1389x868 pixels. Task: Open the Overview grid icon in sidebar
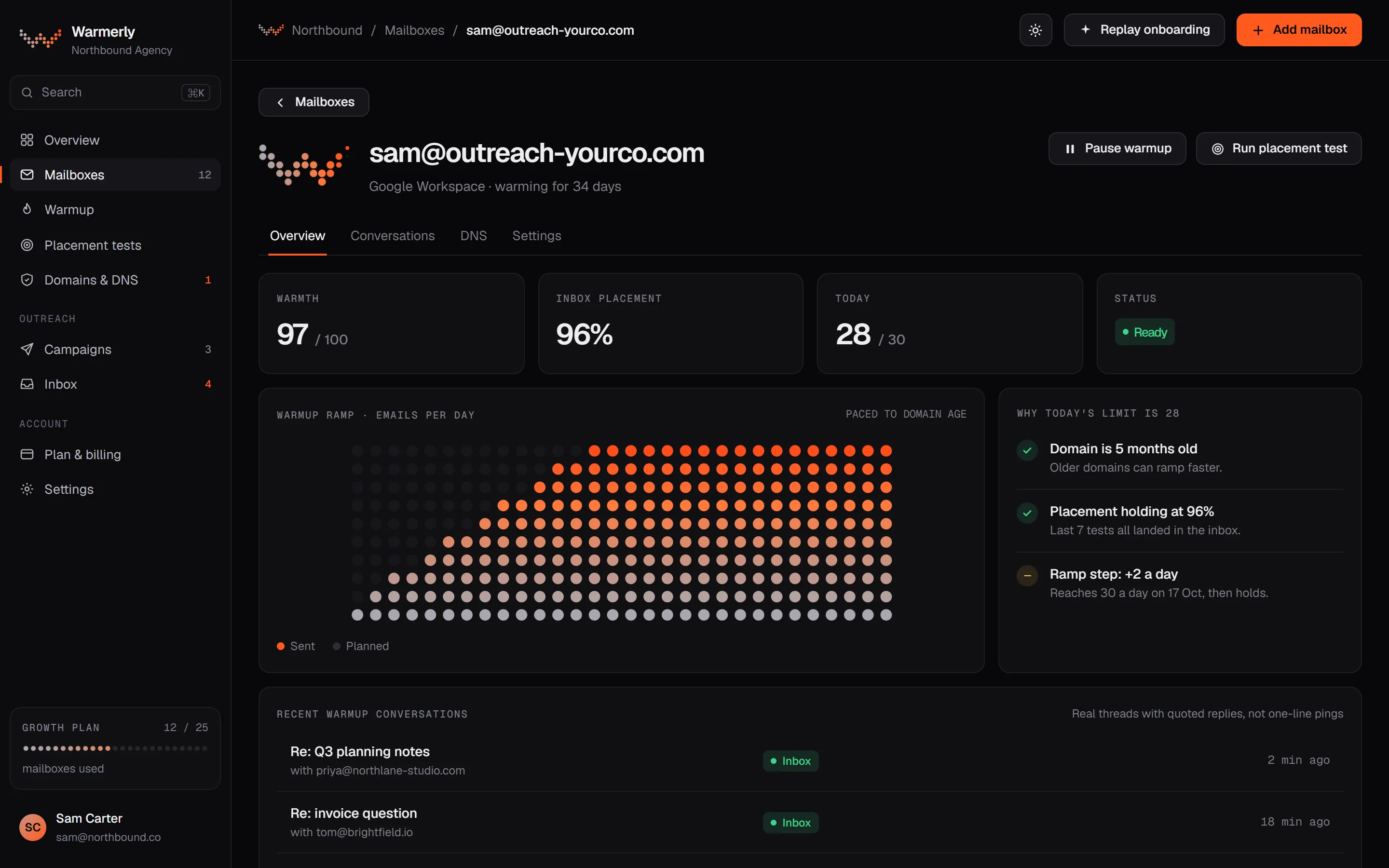coord(27,140)
